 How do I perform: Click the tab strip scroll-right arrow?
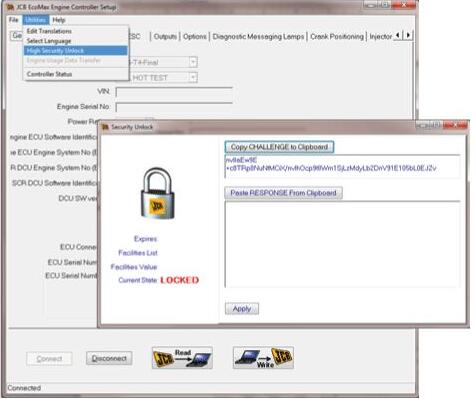click(408, 35)
